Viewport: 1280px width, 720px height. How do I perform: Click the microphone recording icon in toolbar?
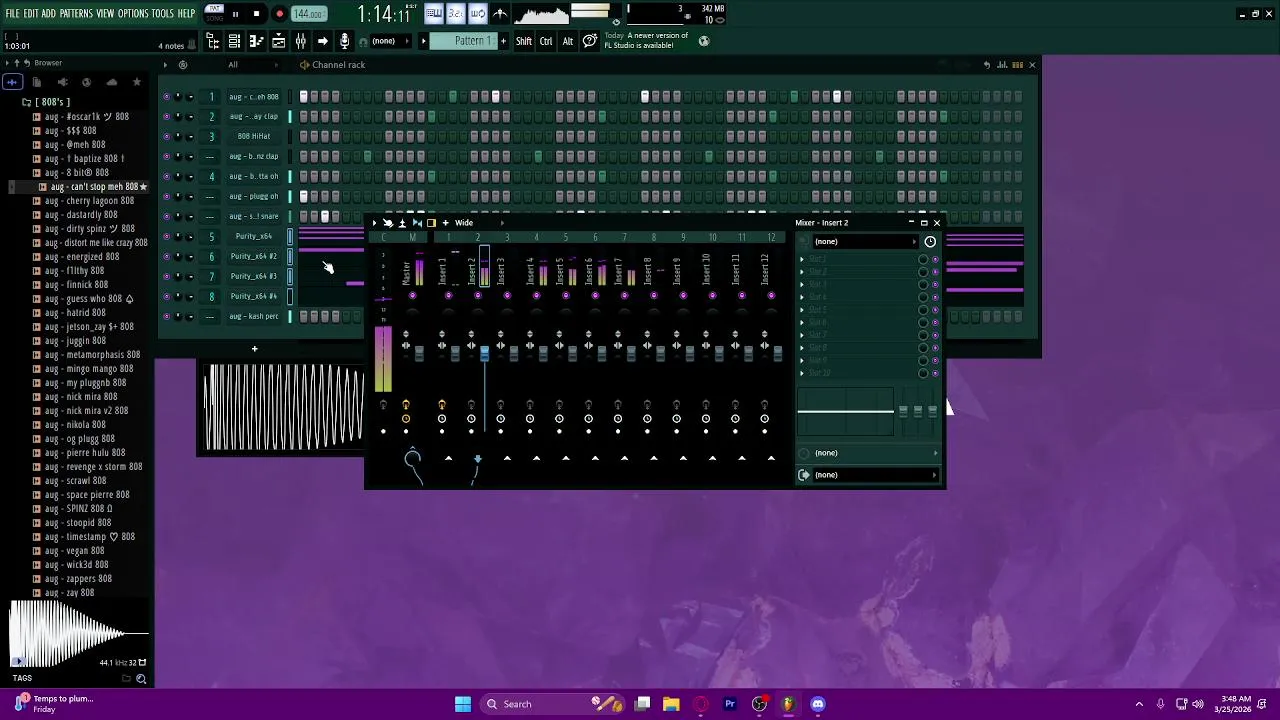pos(344,41)
